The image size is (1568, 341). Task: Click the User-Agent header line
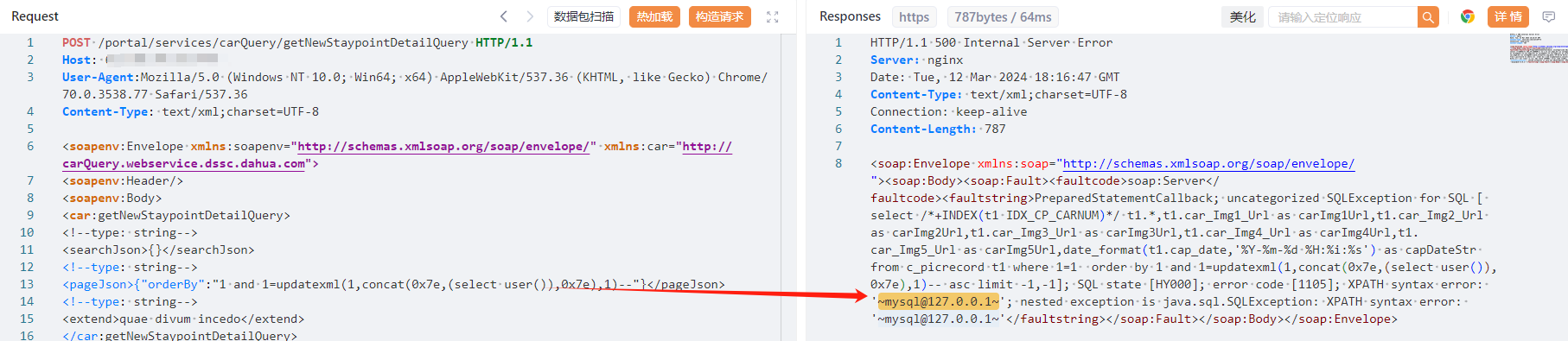pos(415,85)
